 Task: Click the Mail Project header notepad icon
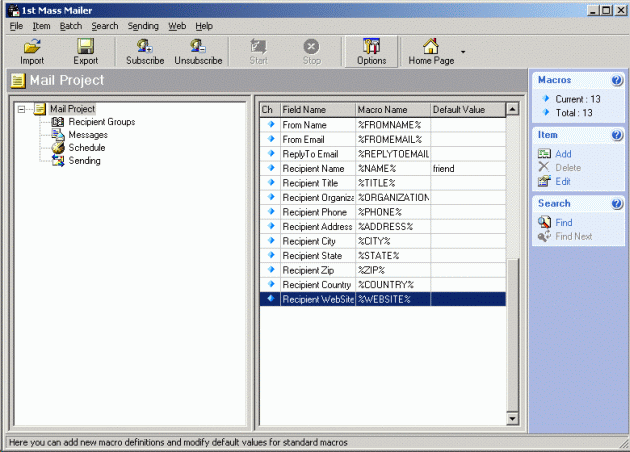coord(18,80)
